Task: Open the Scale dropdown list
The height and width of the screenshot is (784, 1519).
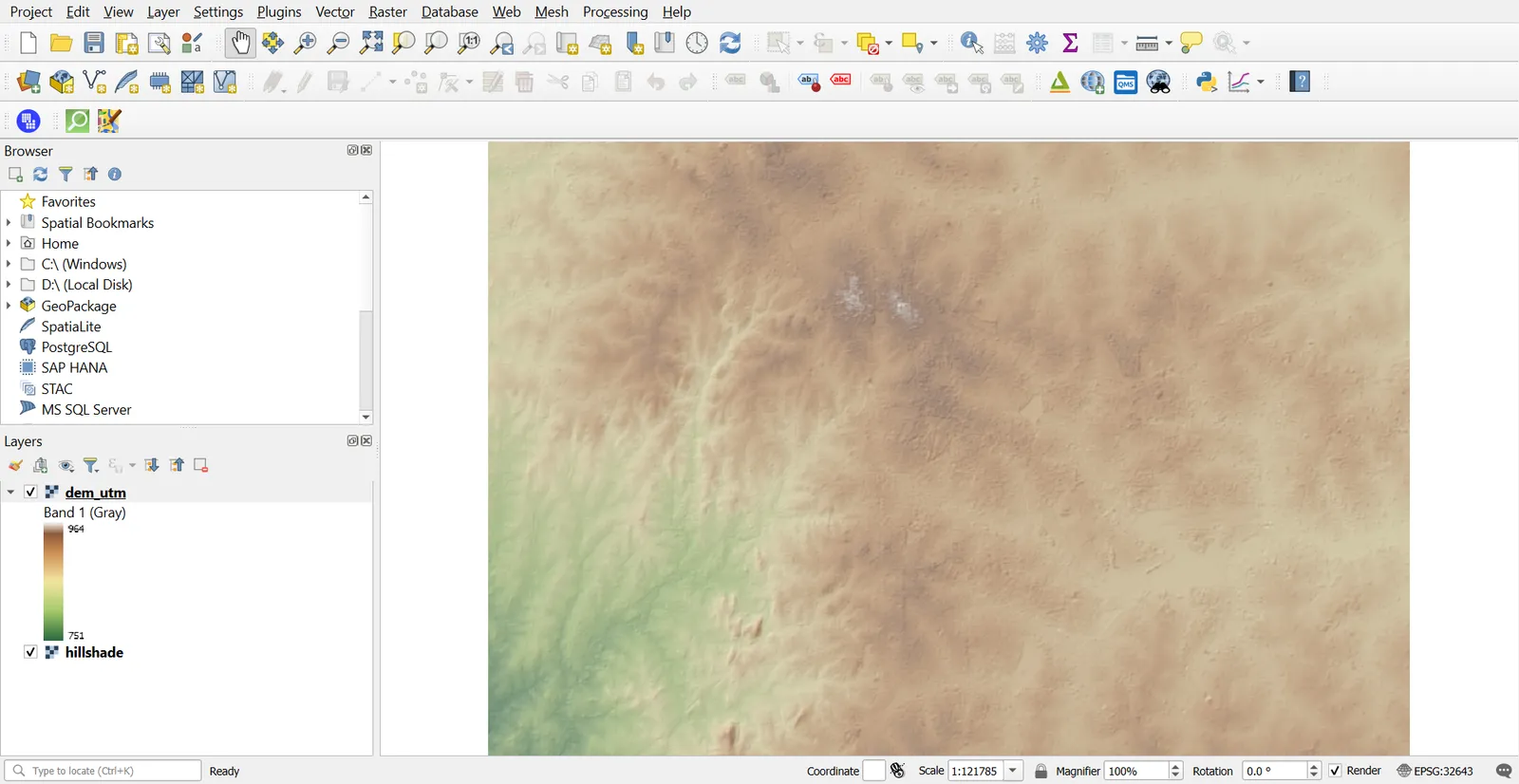Action: coord(1013,771)
